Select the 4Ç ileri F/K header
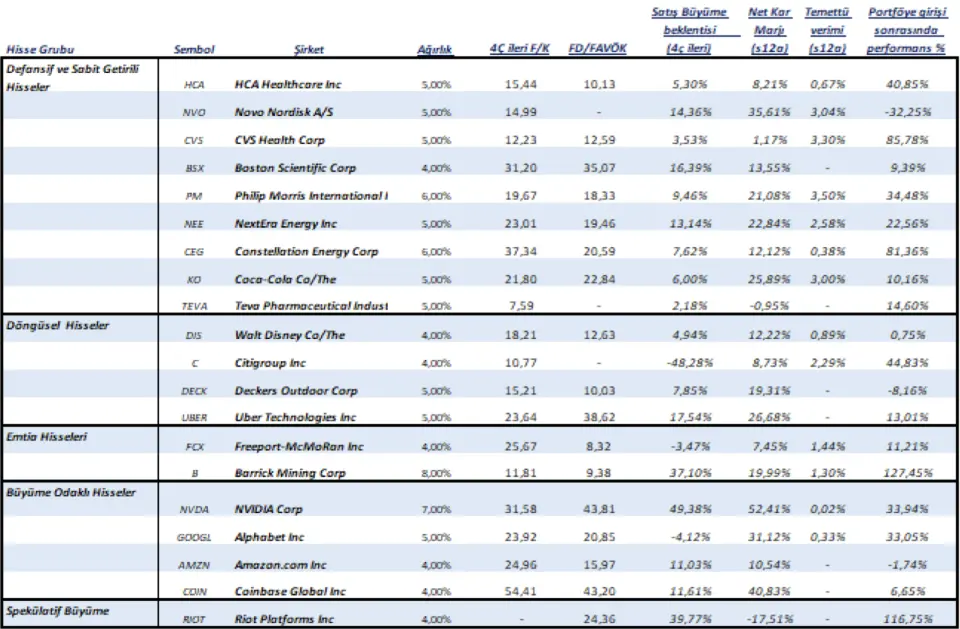Viewport: 960px width, 629px height. [x=516, y=49]
